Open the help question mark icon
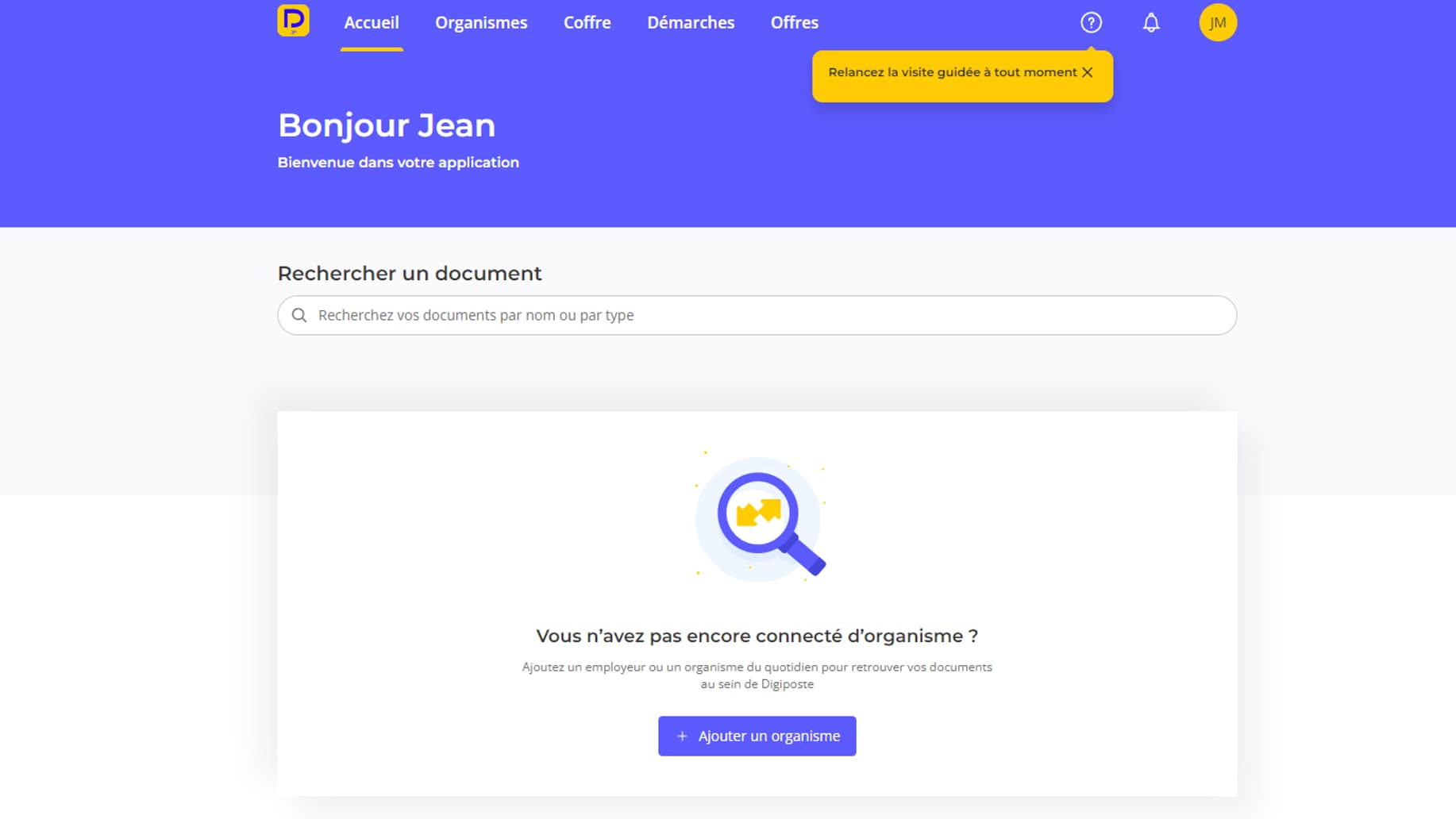The width and height of the screenshot is (1456, 819). [1091, 22]
